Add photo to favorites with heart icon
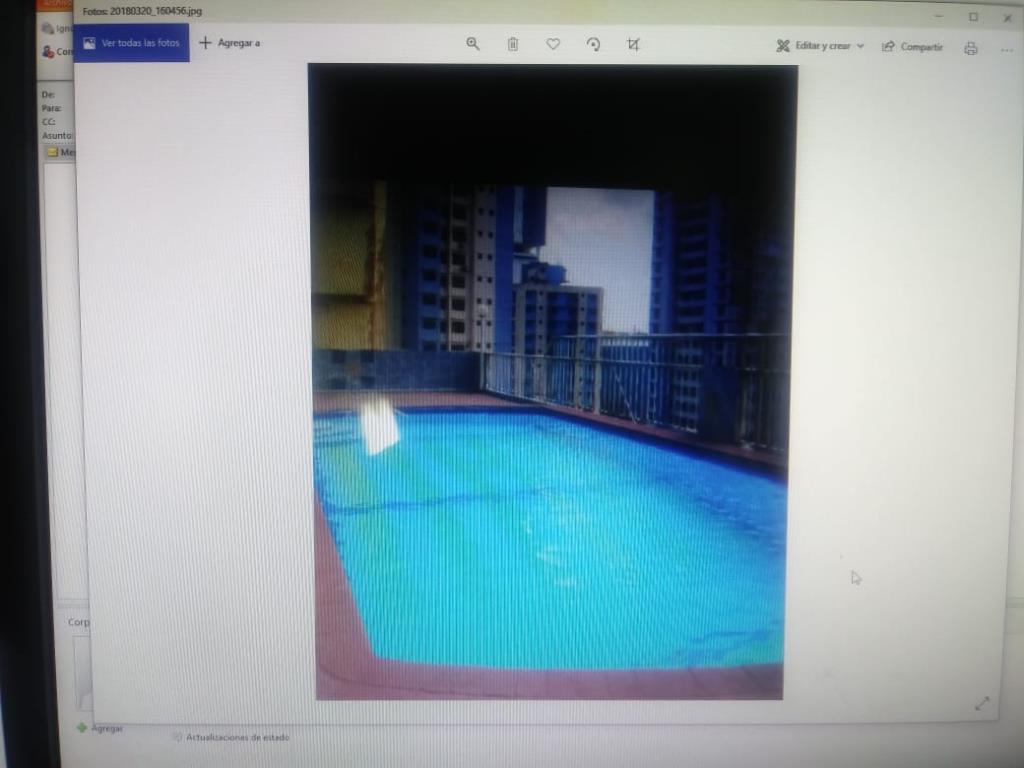1024x768 pixels. click(553, 44)
